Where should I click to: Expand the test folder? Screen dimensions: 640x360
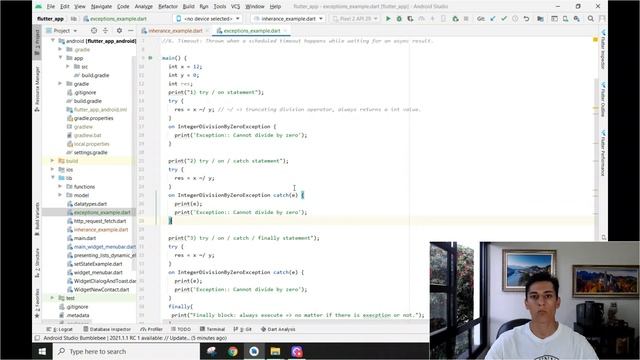pyautogui.click(x=53, y=298)
